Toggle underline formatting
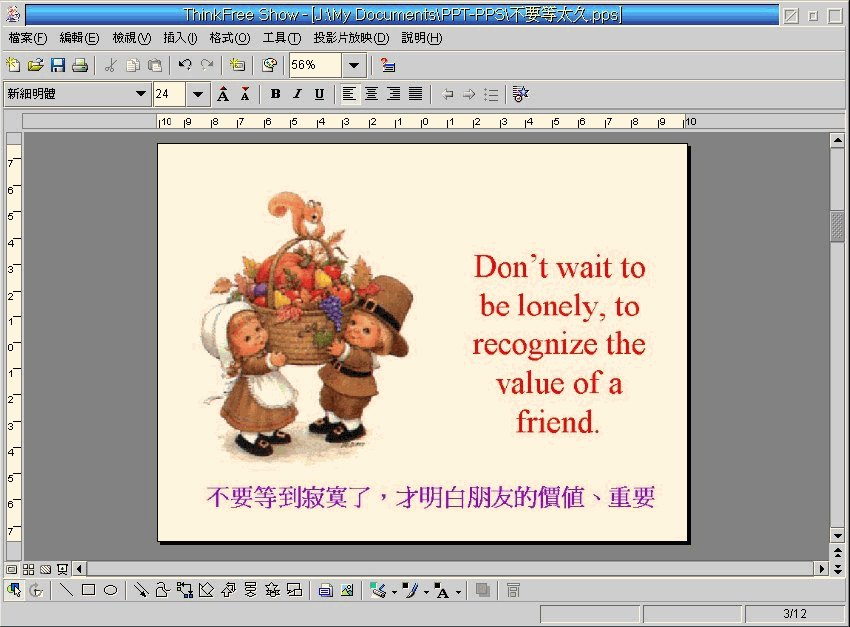Image resolution: width=850 pixels, height=627 pixels. 319,94
